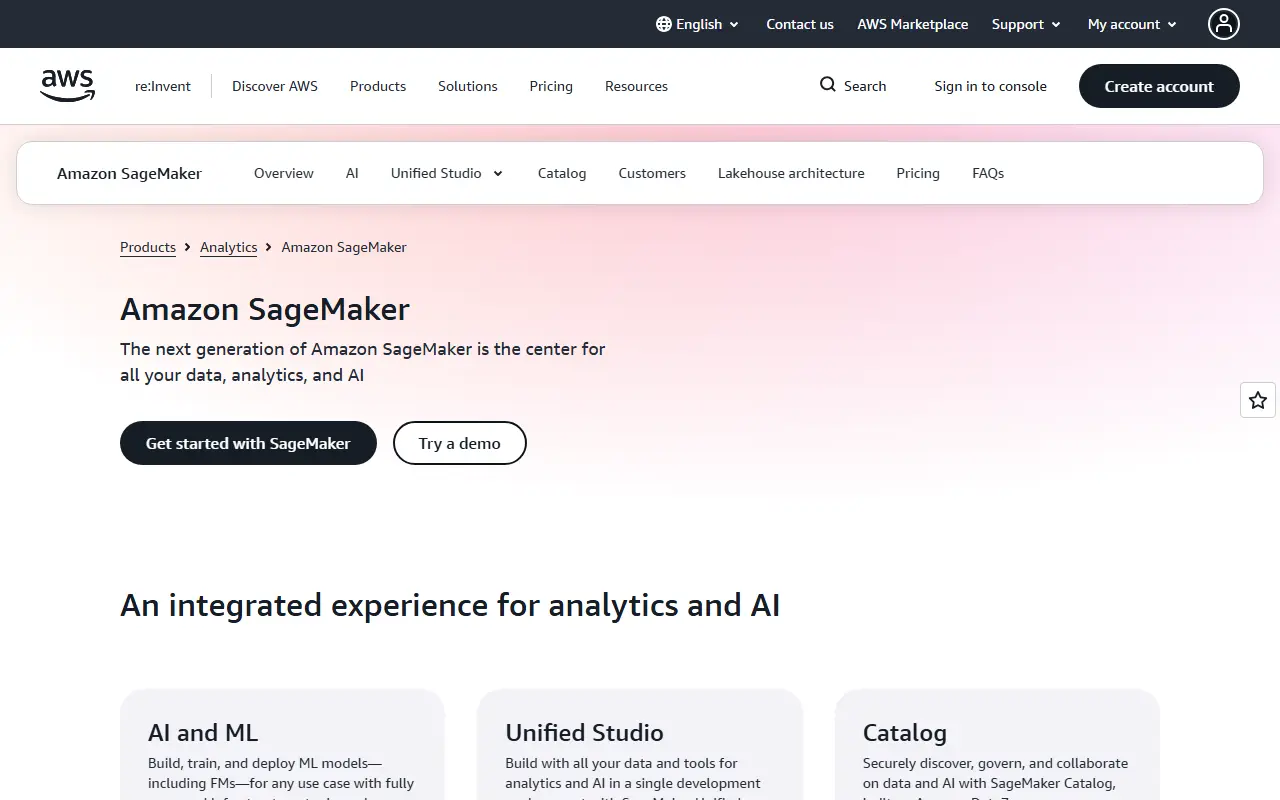Screen dimensions: 1280x800
Task: Select the Amazon SageMaker subnav title
Action: (129, 173)
